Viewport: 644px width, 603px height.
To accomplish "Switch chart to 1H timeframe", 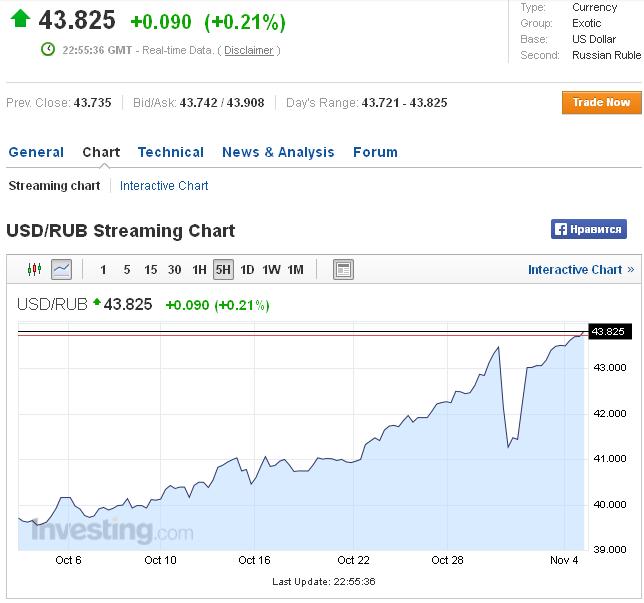I will click(199, 269).
